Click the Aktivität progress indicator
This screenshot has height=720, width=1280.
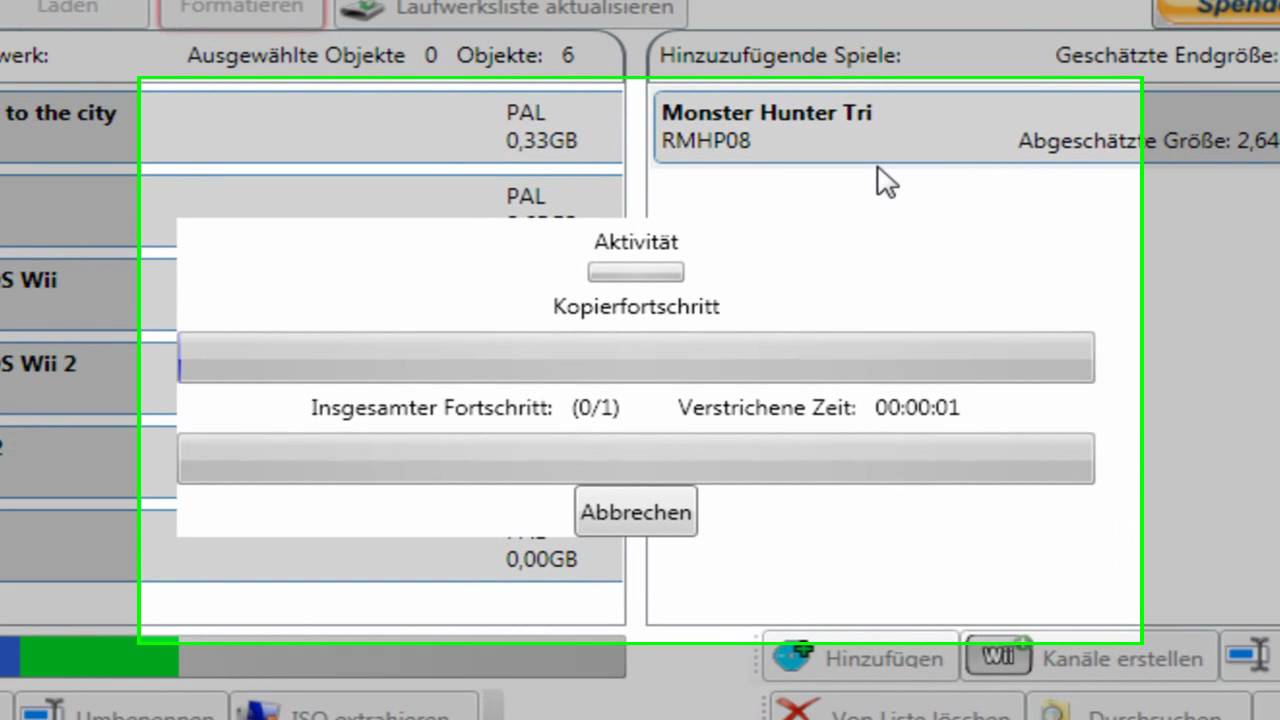(636, 272)
